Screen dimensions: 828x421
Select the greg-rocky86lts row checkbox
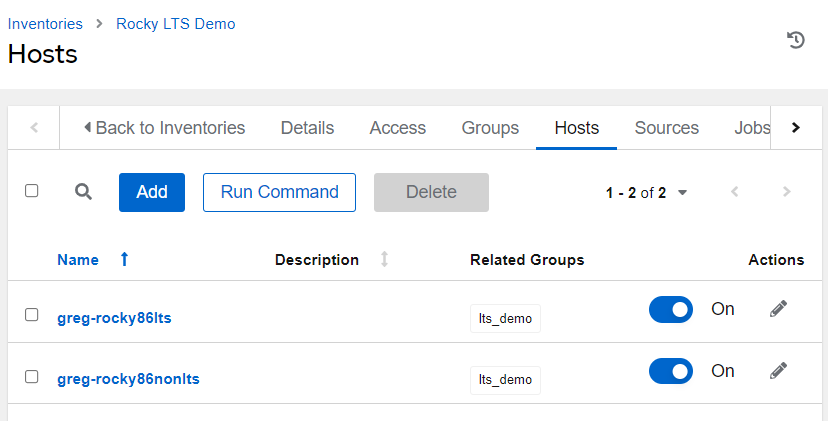click(x=32, y=315)
